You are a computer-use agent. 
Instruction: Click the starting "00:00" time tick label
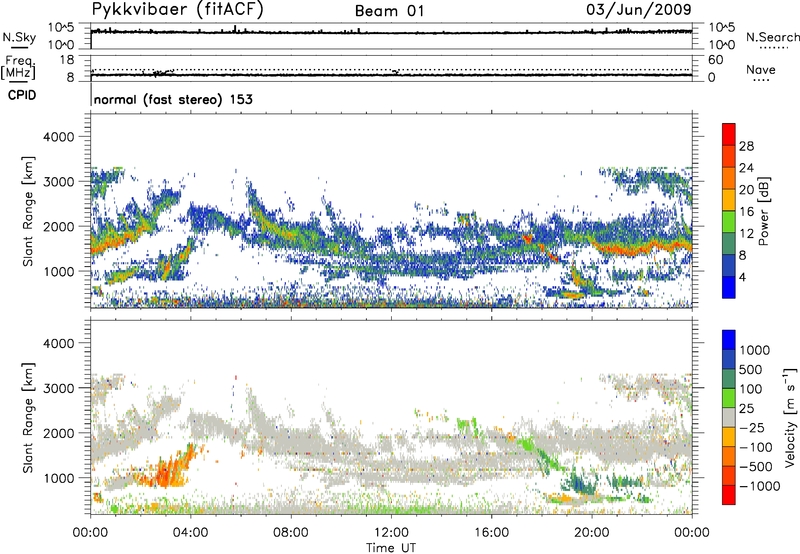tap(90, 533)
